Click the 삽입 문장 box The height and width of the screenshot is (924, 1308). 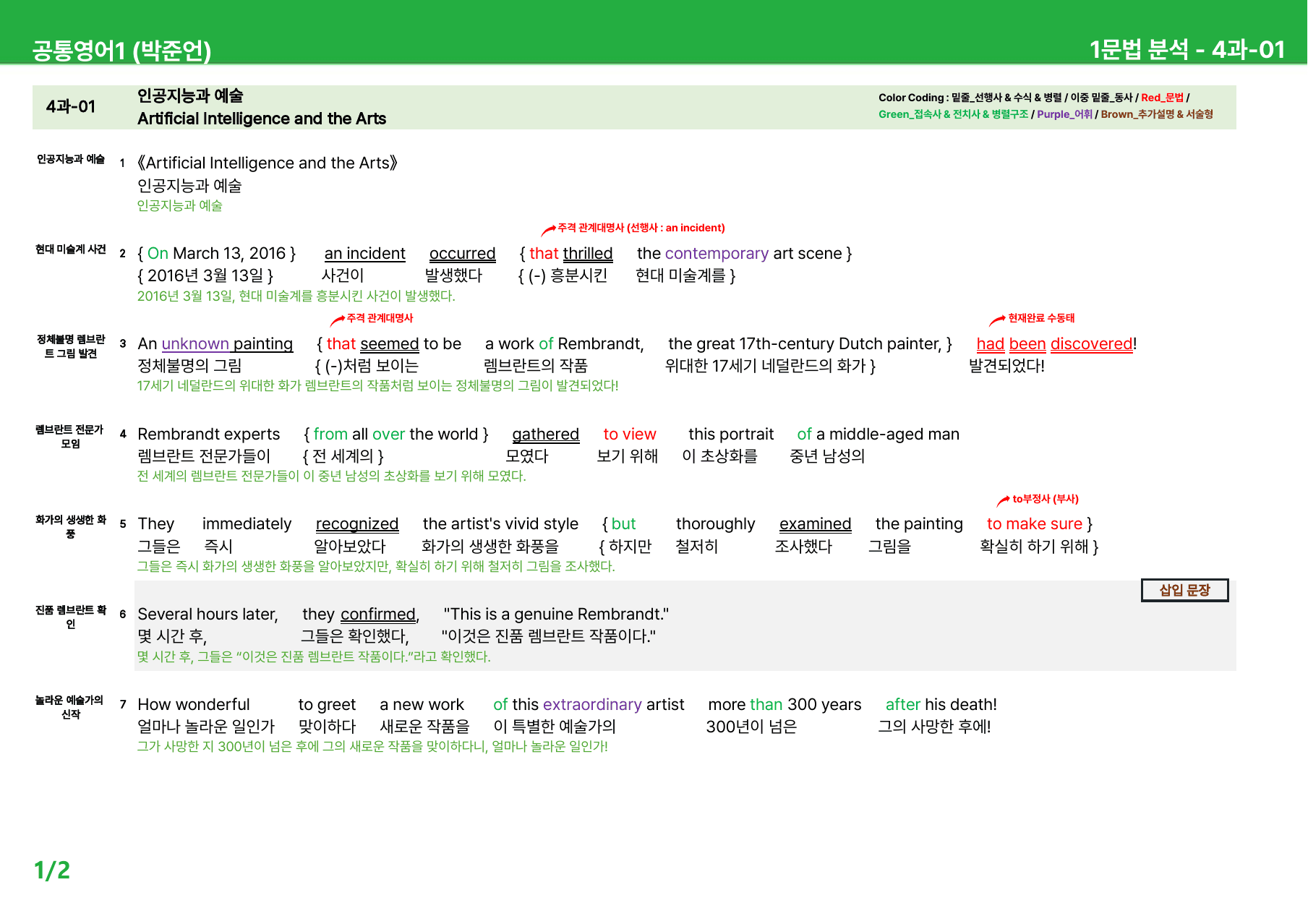pos(1184,590)
